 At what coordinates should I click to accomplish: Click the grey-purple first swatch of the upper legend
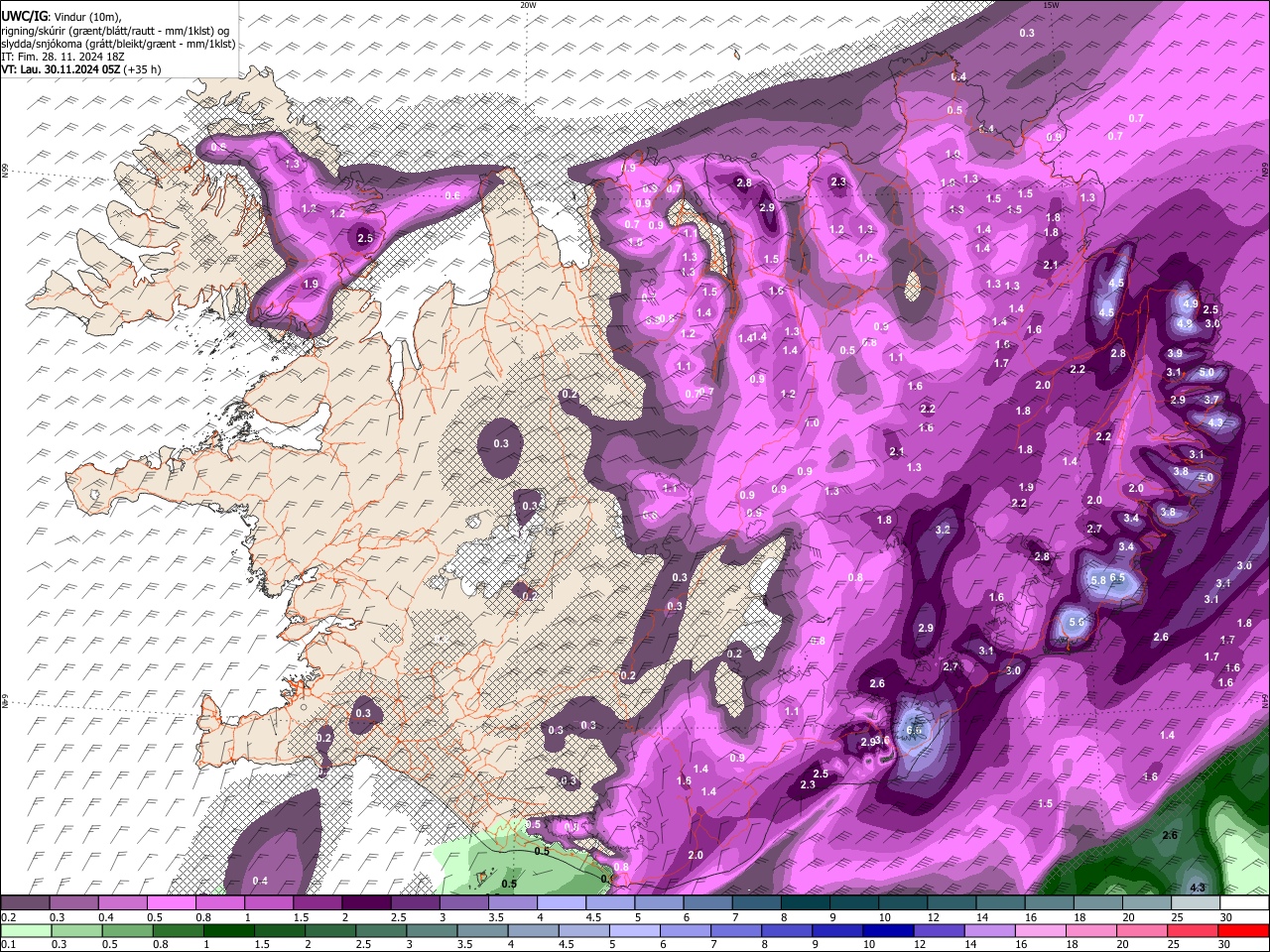[25, 902]
